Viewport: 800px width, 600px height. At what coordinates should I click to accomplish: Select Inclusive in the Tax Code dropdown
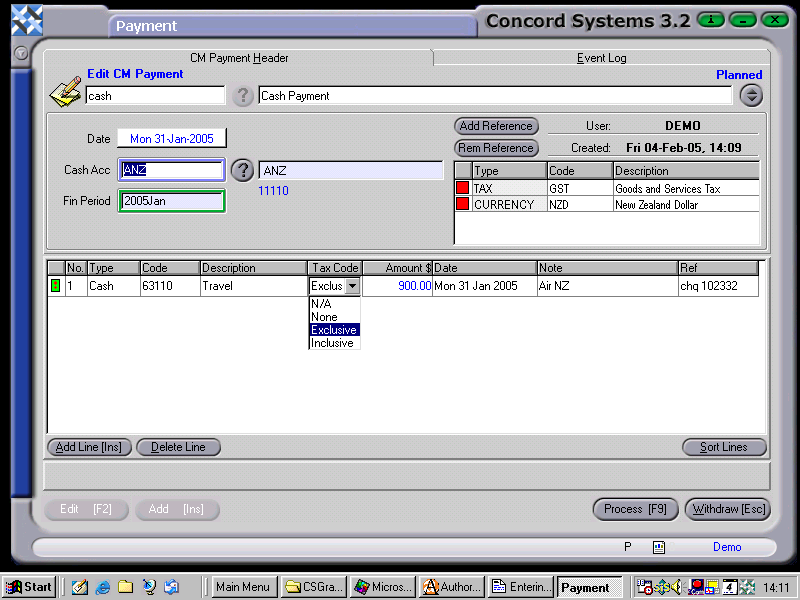pyautogui.click(x=335, y=343)
